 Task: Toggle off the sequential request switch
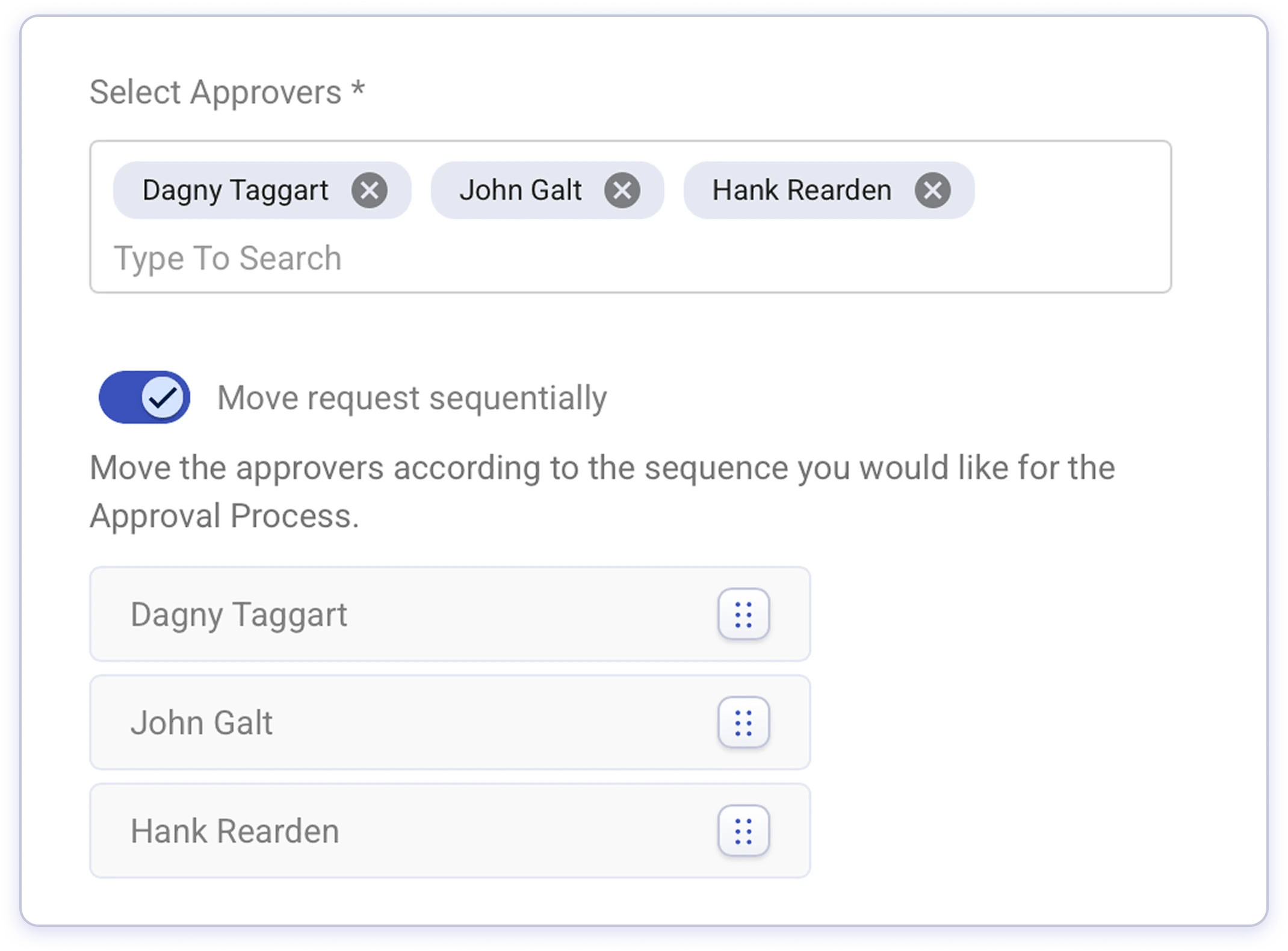click(x=144, y=397)
